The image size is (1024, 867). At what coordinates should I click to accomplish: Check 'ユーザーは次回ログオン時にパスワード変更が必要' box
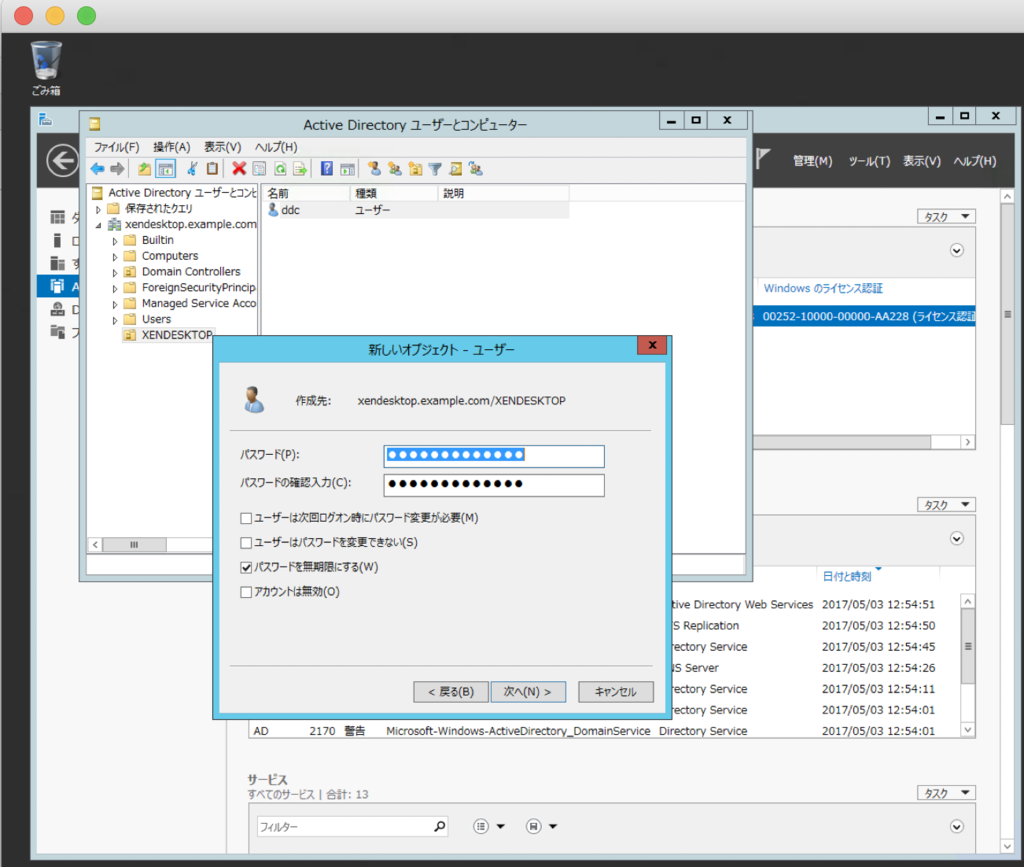(246, 518)
